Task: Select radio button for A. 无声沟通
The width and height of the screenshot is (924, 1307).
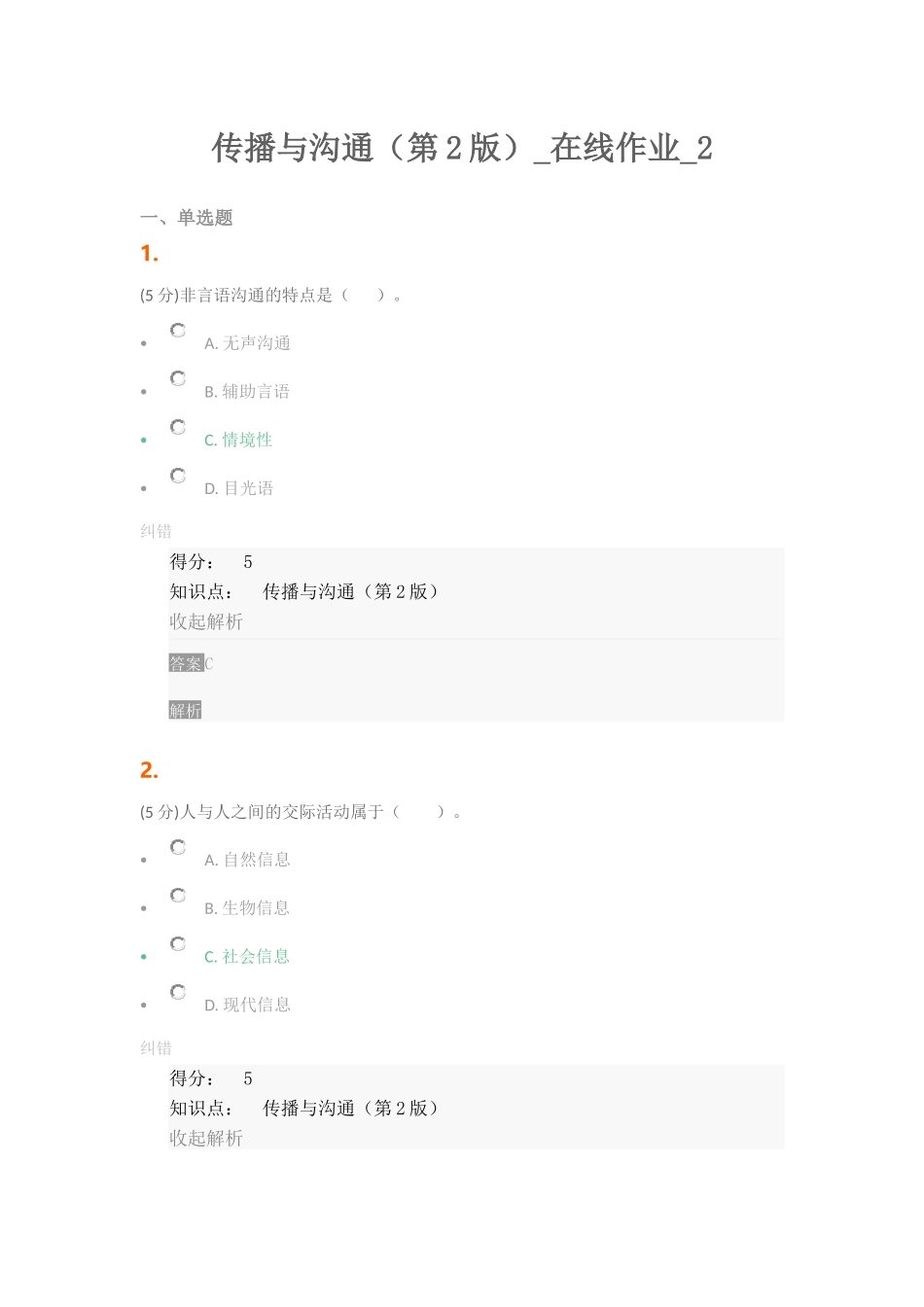Action: 178,331
